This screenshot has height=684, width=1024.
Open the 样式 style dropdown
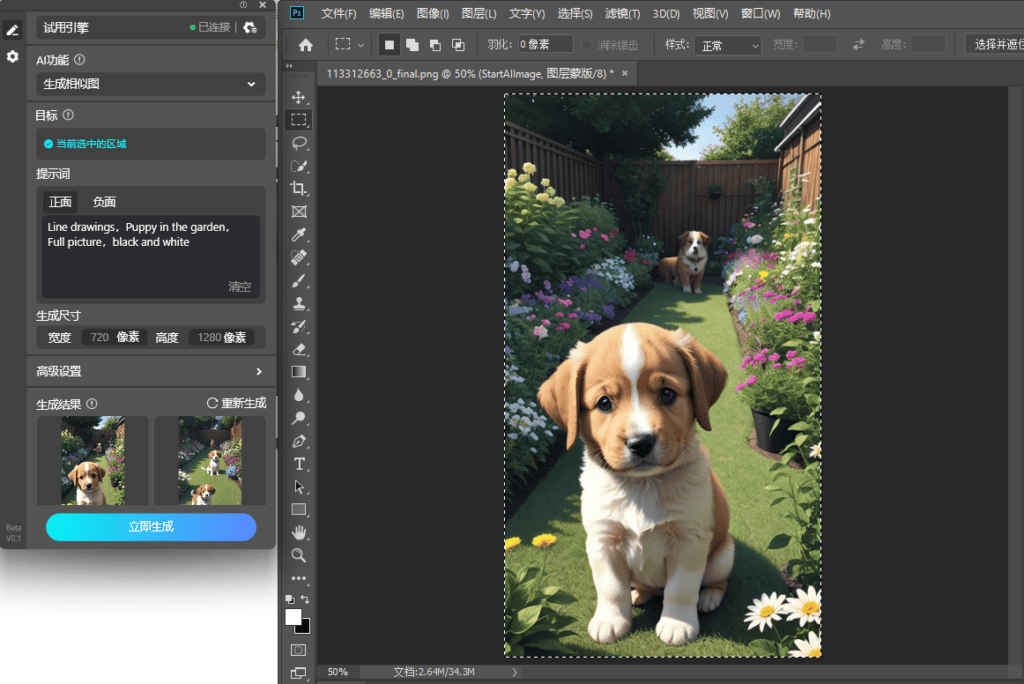[728, 45]
